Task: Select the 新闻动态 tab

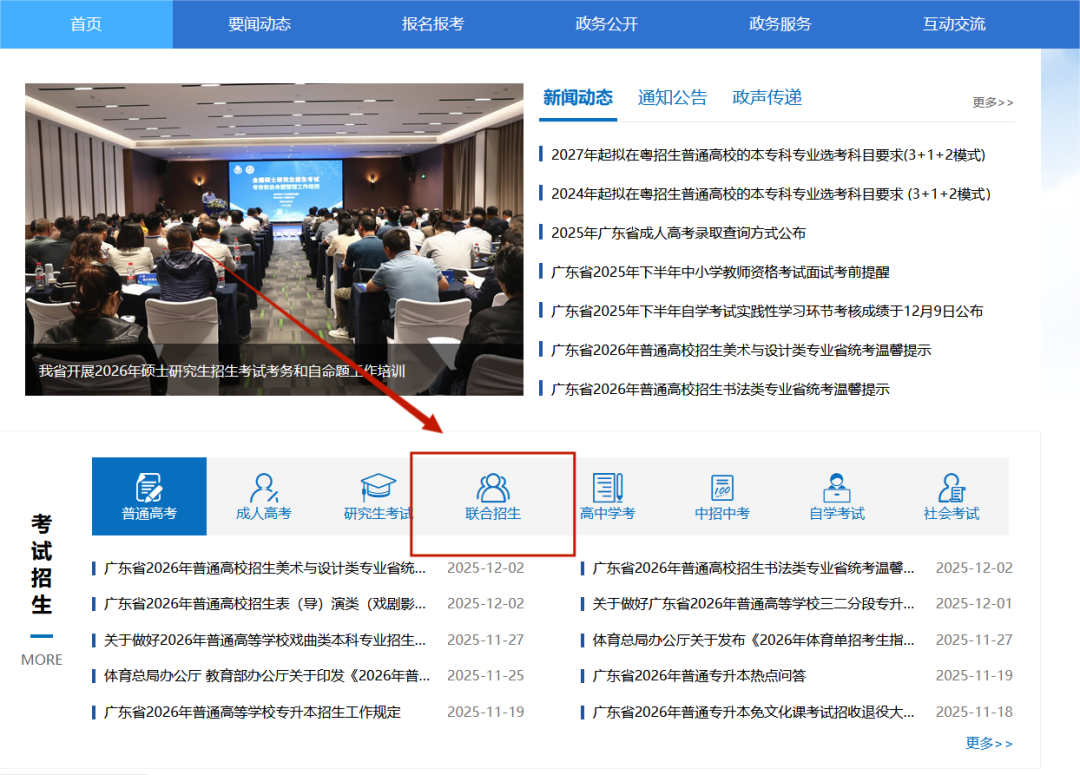Action: click(x=578, y=98)
